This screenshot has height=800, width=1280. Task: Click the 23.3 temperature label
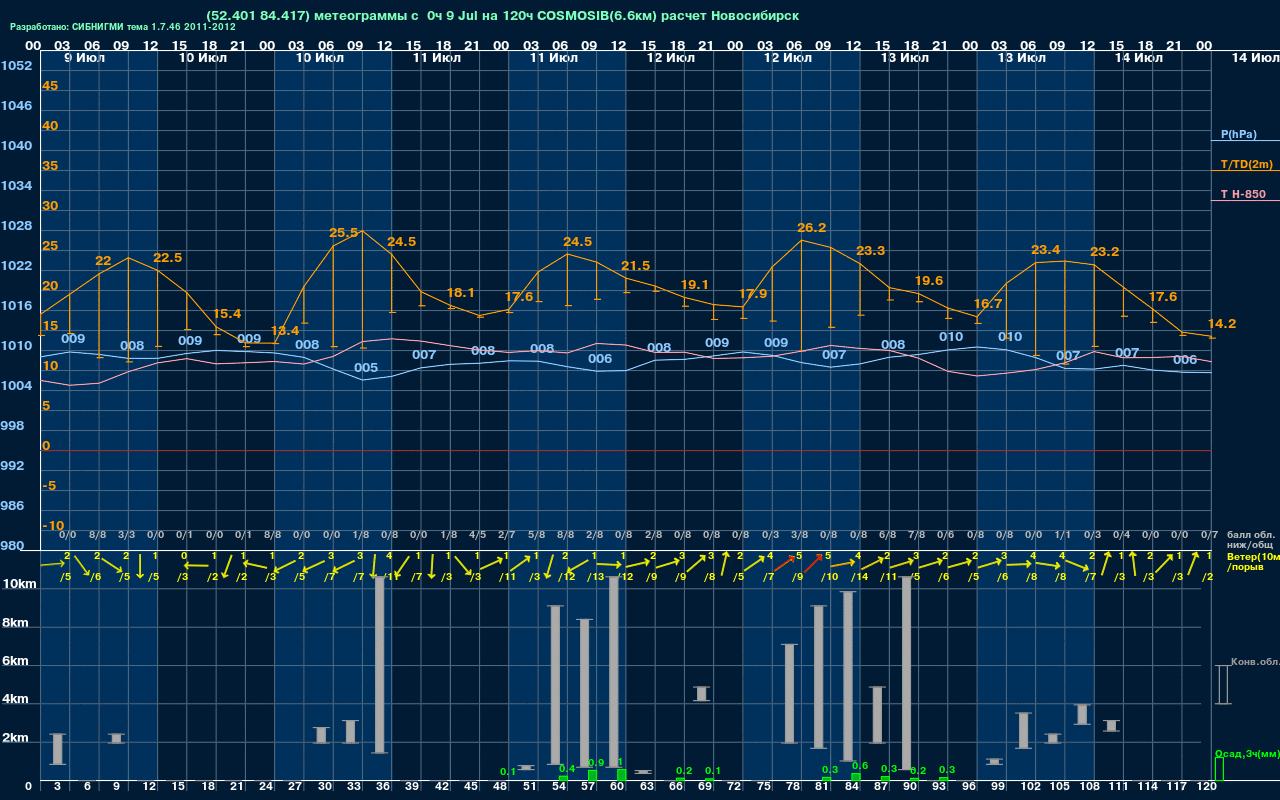coord(871,250)
